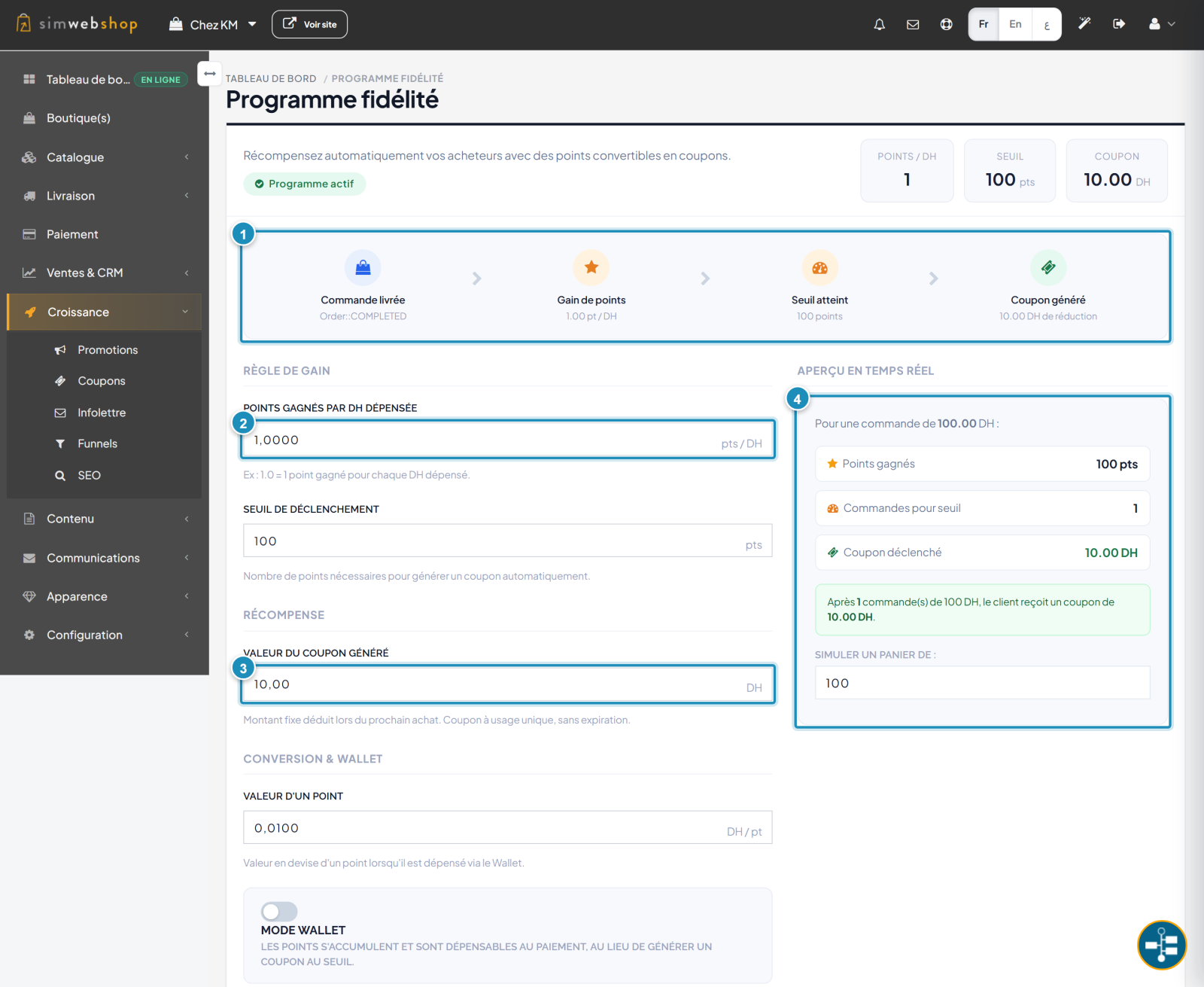Open Coupons in Croissance submenu
Viewport: 1204px width, 987px height.
click(101, 381)
